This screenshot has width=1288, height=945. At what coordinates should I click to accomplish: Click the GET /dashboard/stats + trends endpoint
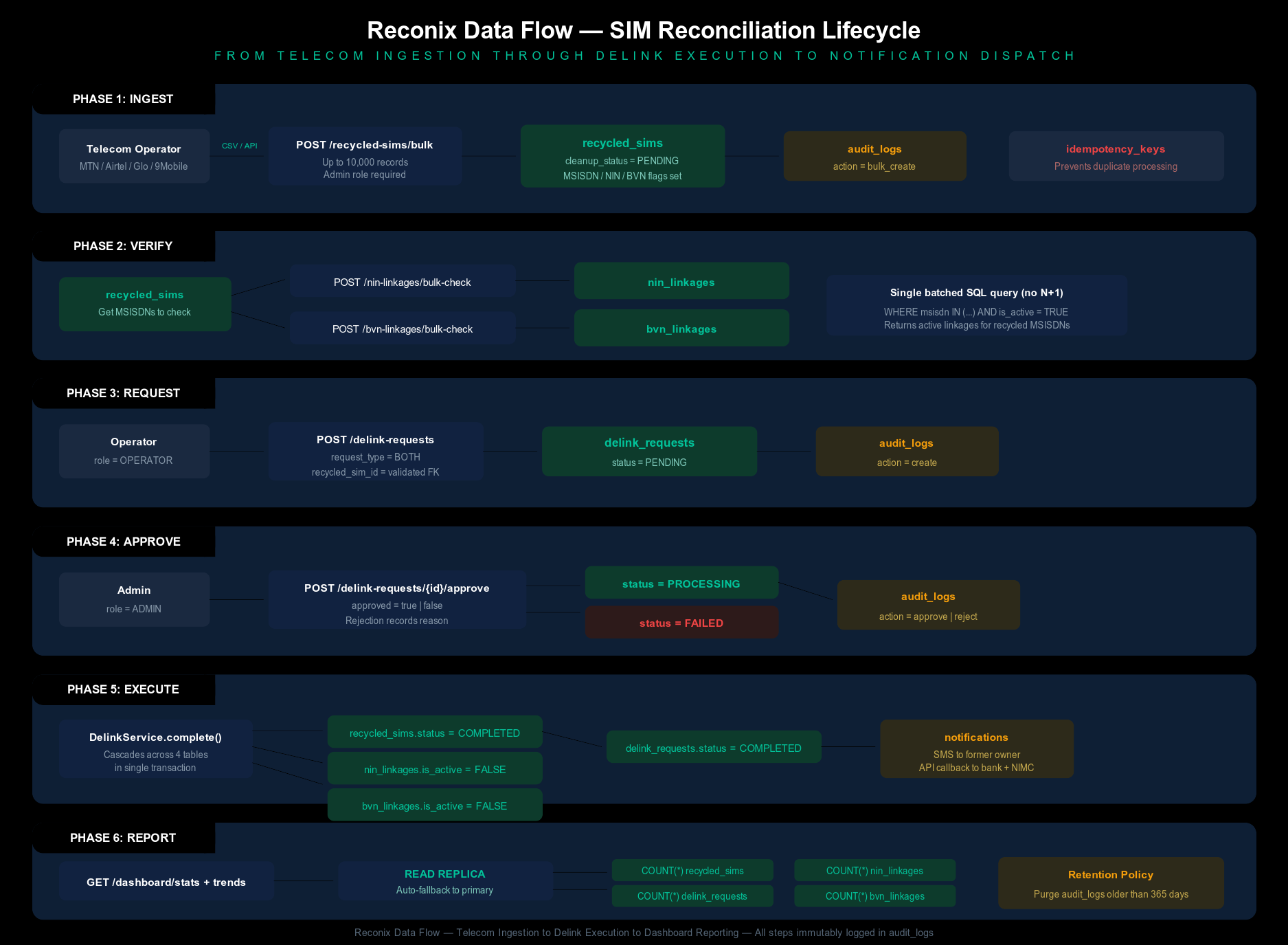pyautogui.click(x=166, y=881)
